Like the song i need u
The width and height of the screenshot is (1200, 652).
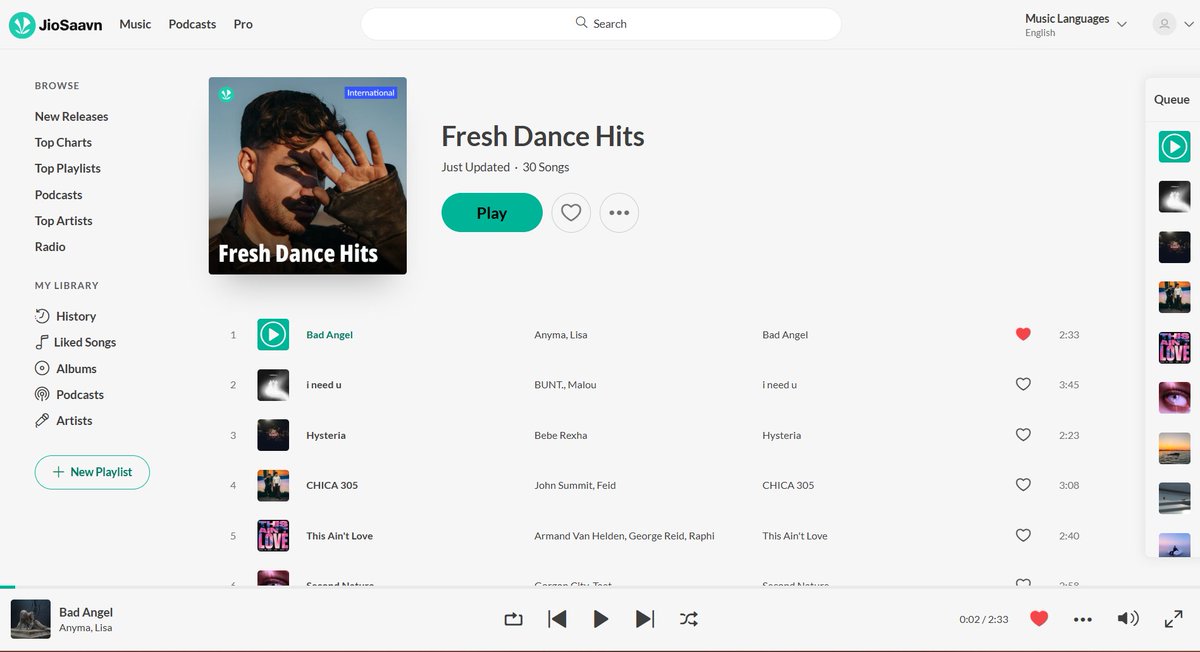1023,384
